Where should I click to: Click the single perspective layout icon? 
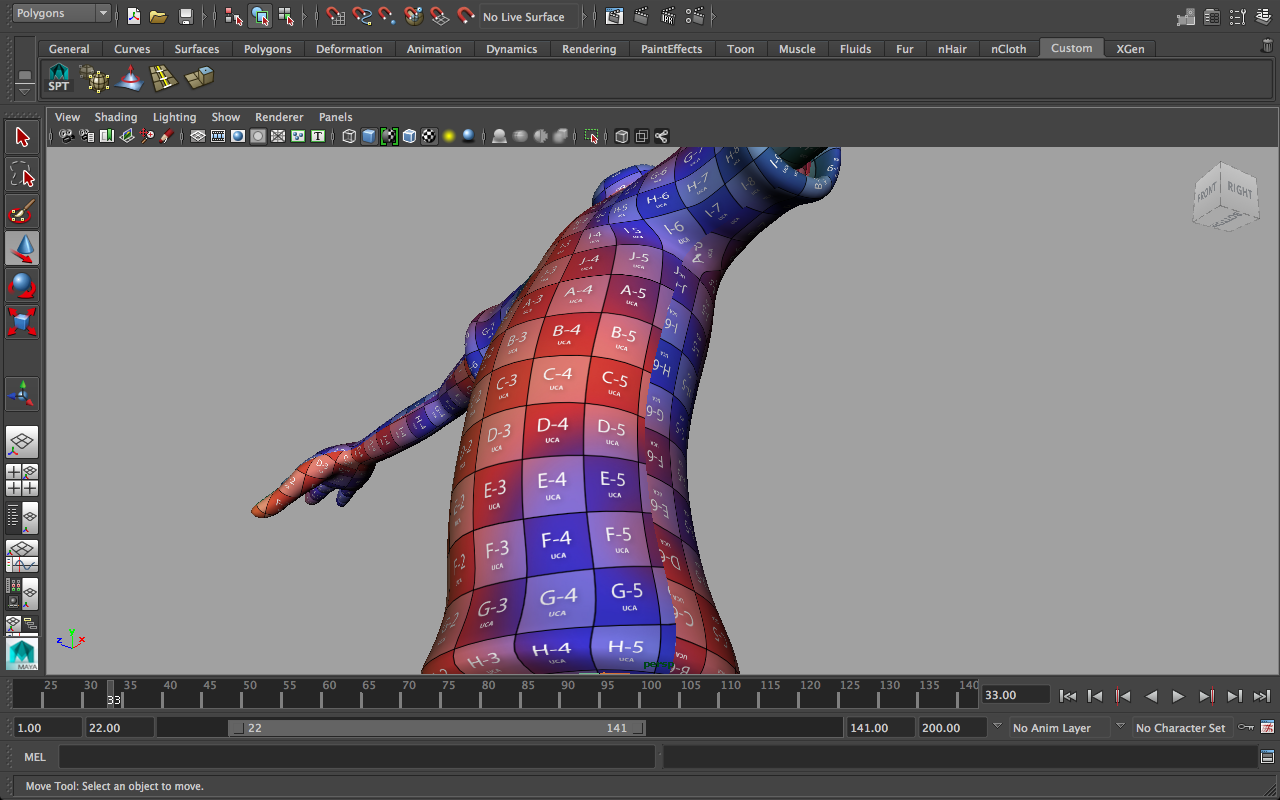22,442
